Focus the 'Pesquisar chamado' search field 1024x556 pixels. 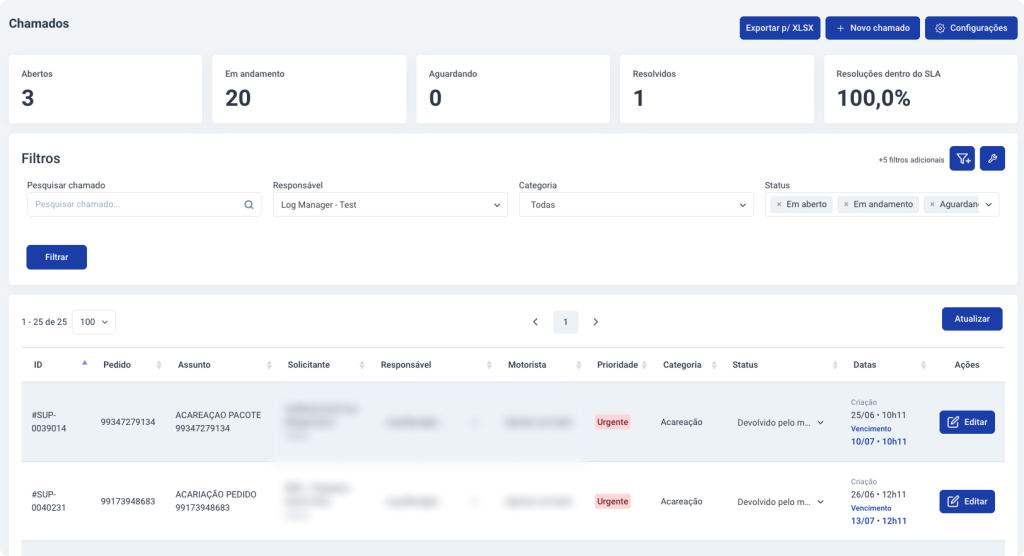pos(144,204)
